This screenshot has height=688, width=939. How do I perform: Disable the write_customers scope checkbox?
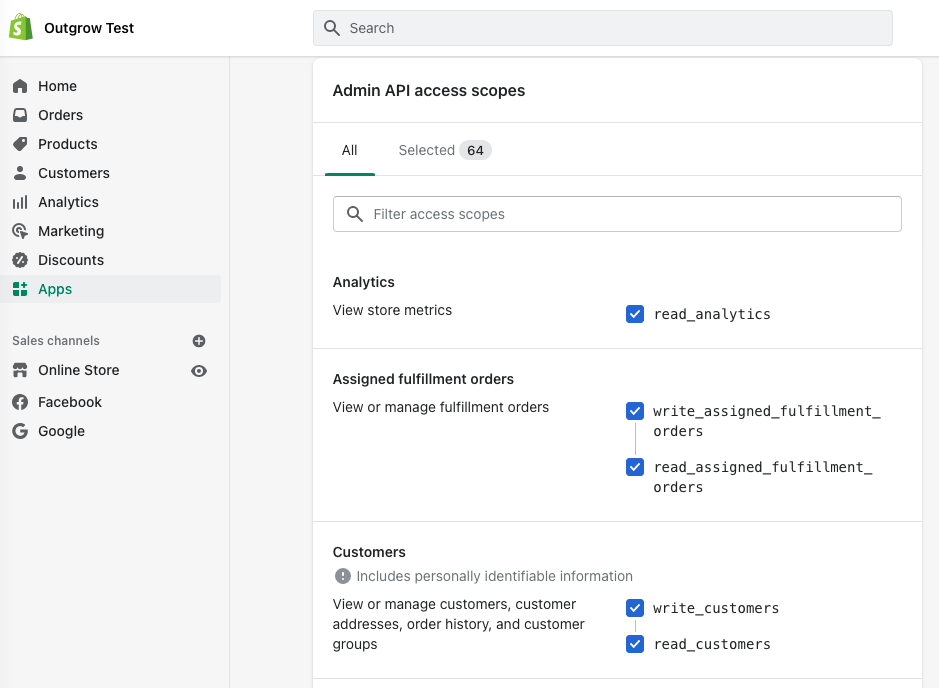tap(635, 608)
